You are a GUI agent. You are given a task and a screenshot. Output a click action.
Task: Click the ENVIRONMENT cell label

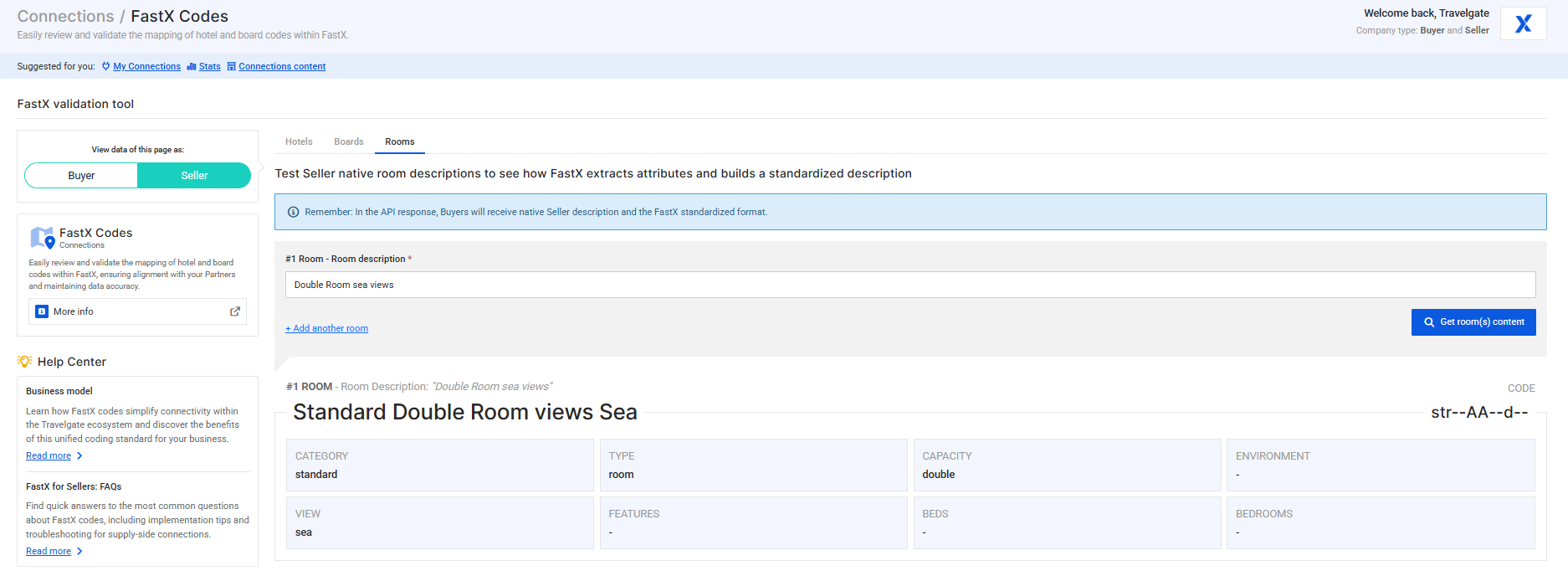pyautogui.click(x=1273, y=456)
